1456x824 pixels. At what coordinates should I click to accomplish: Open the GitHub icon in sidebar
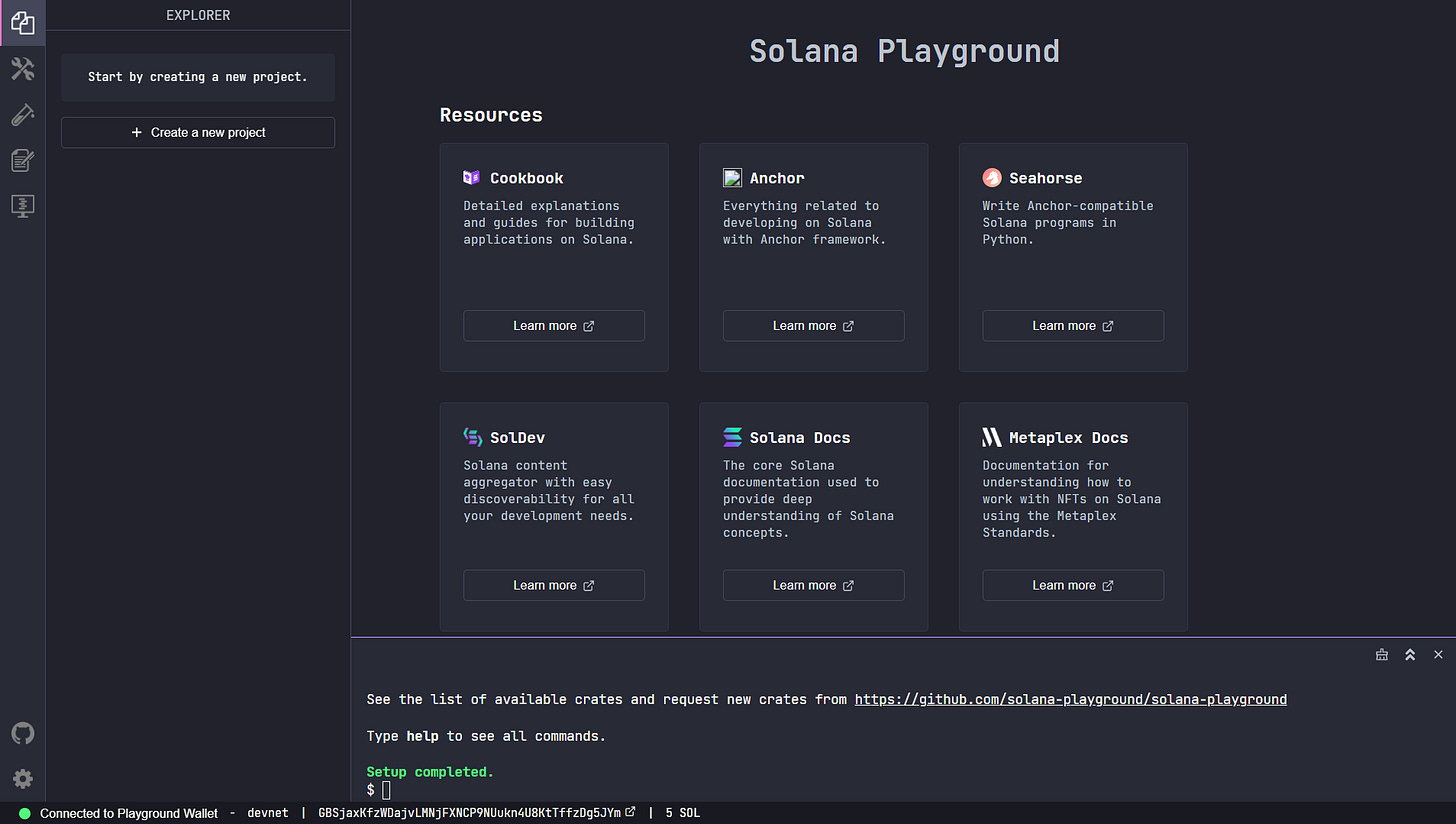click(x=22, y=733)
